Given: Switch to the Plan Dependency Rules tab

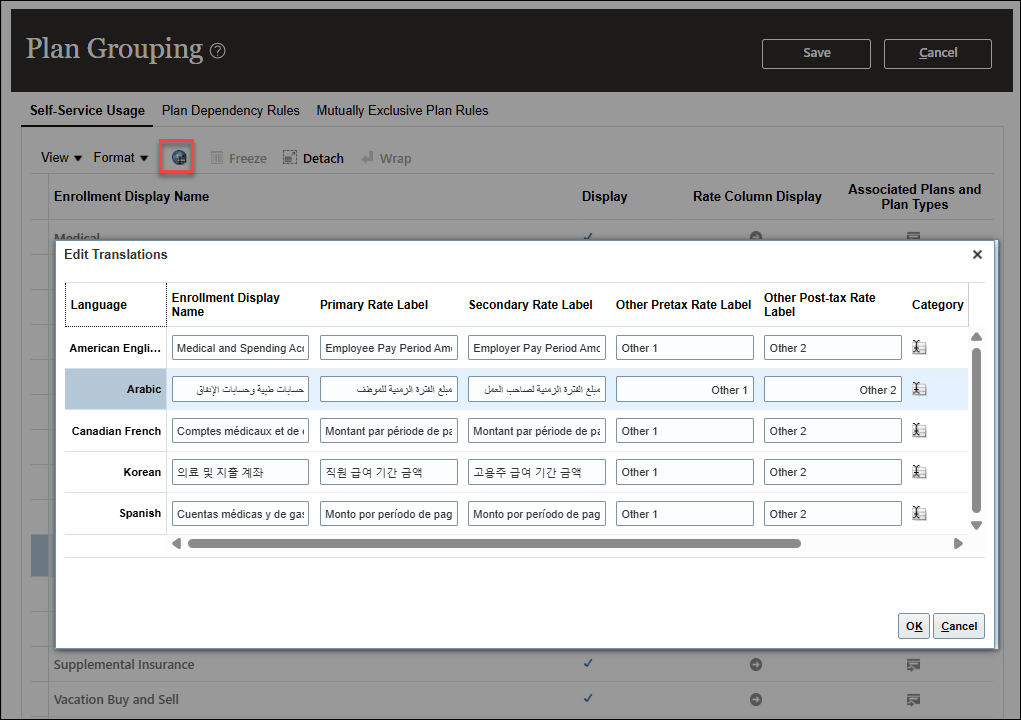Looking at the screenshot, I should [x=230, y=110].
